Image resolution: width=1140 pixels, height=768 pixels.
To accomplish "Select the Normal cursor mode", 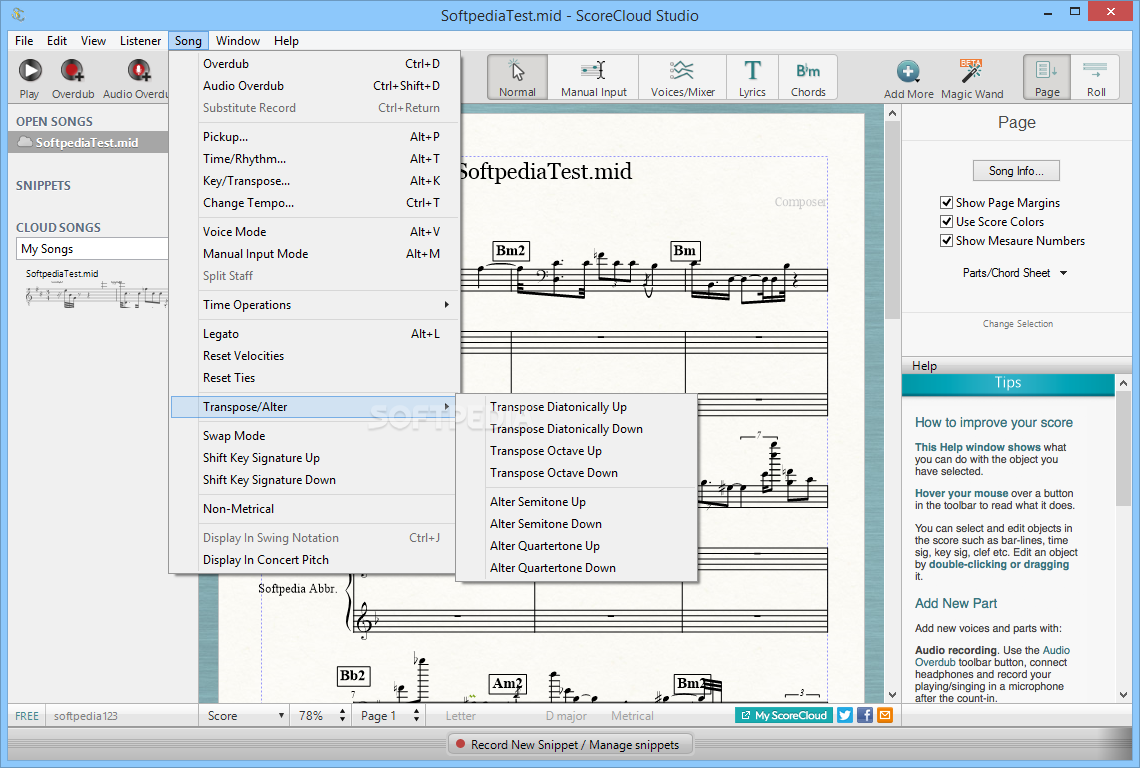I will (x=517, y=77).
